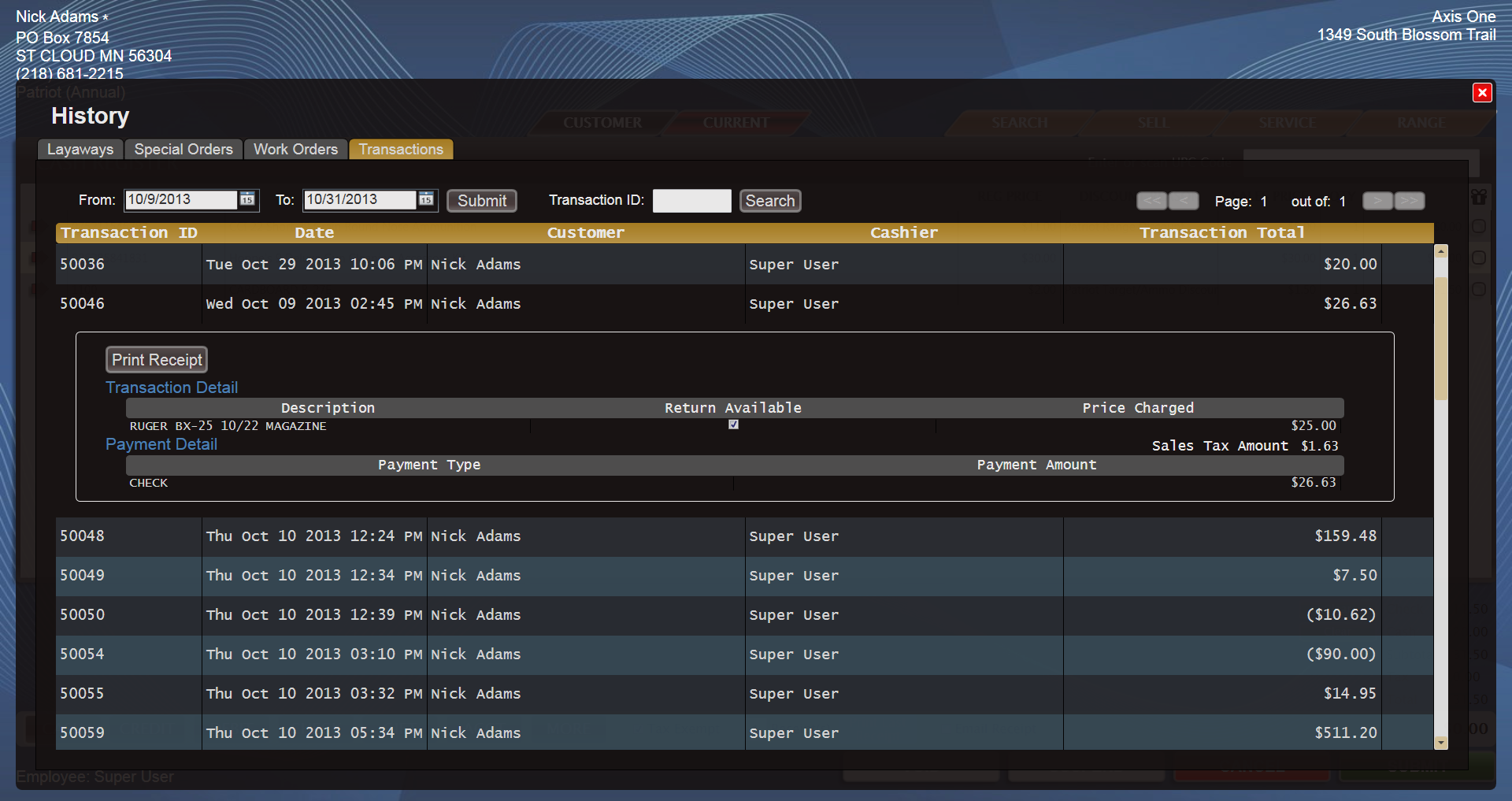The width and height of the screenshot is (1512, 801).
Task: Click the Wed Oct 09 2013 02:45 PM date
Action: click(314, 304)
